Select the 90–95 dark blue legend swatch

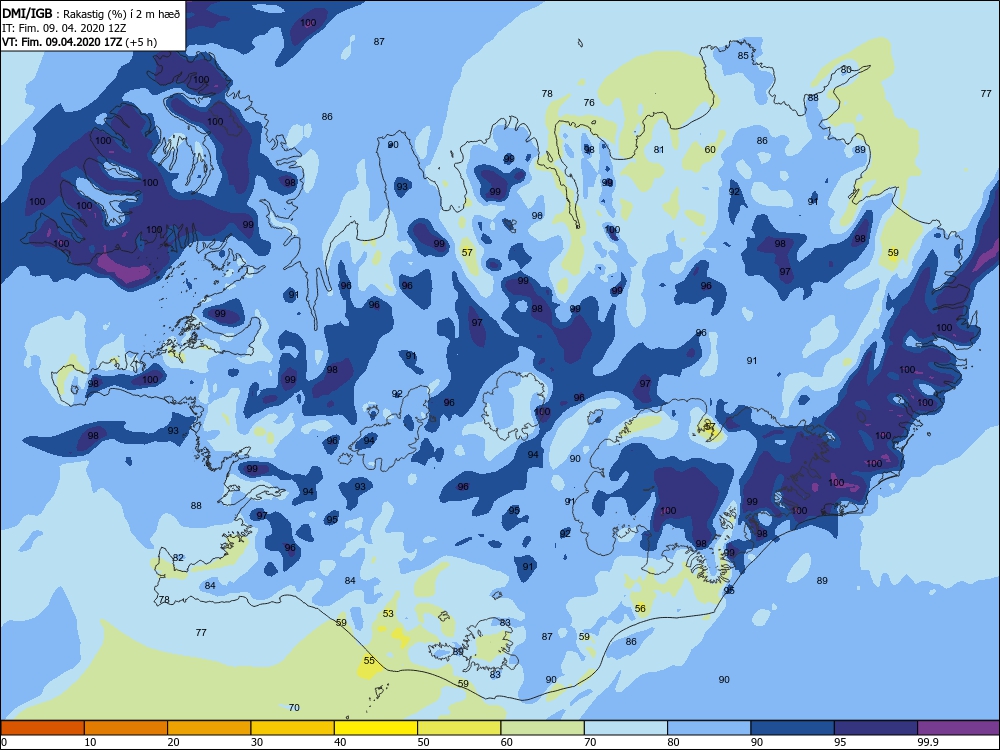pos(793,728)
